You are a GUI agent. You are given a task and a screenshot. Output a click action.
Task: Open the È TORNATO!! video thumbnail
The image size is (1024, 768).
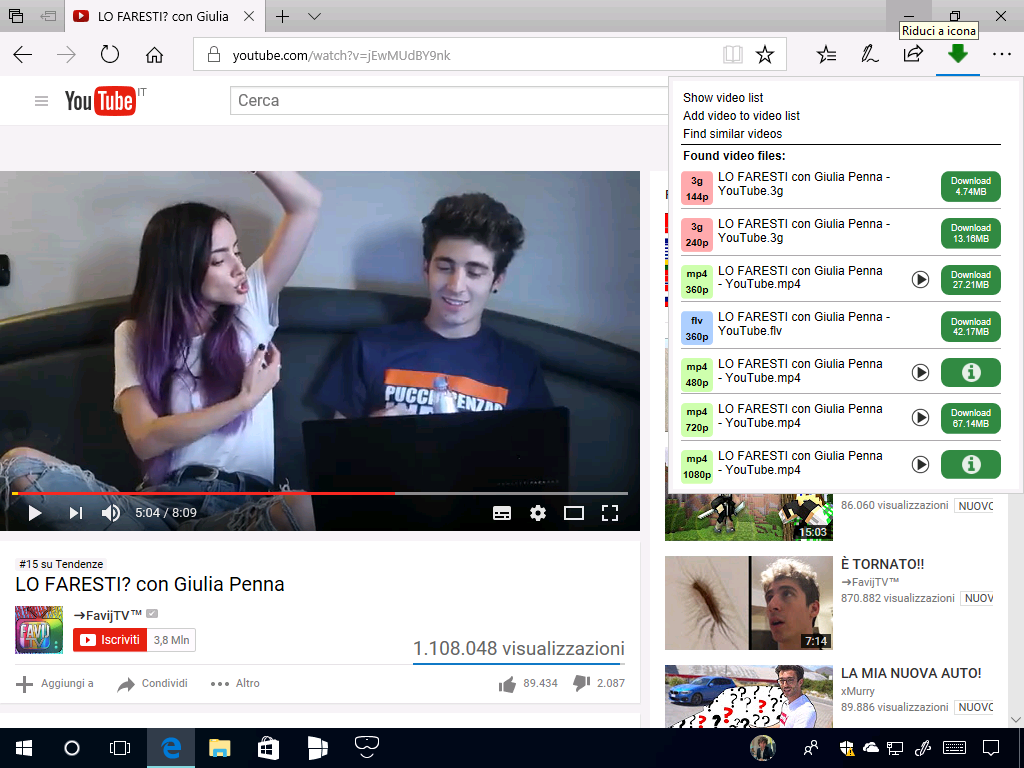click(748, 603)
